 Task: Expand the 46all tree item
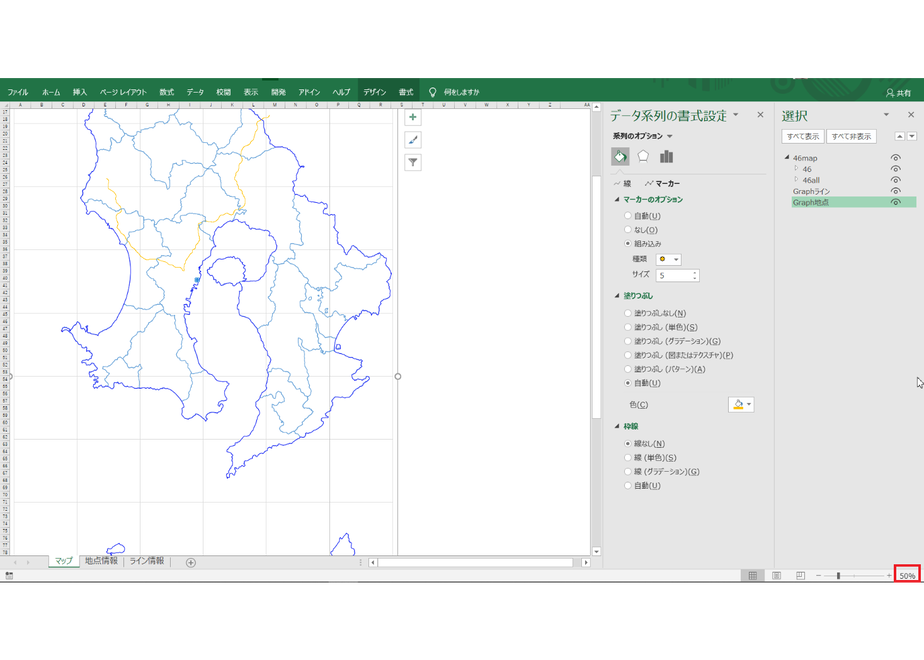(x=796, y=179)
